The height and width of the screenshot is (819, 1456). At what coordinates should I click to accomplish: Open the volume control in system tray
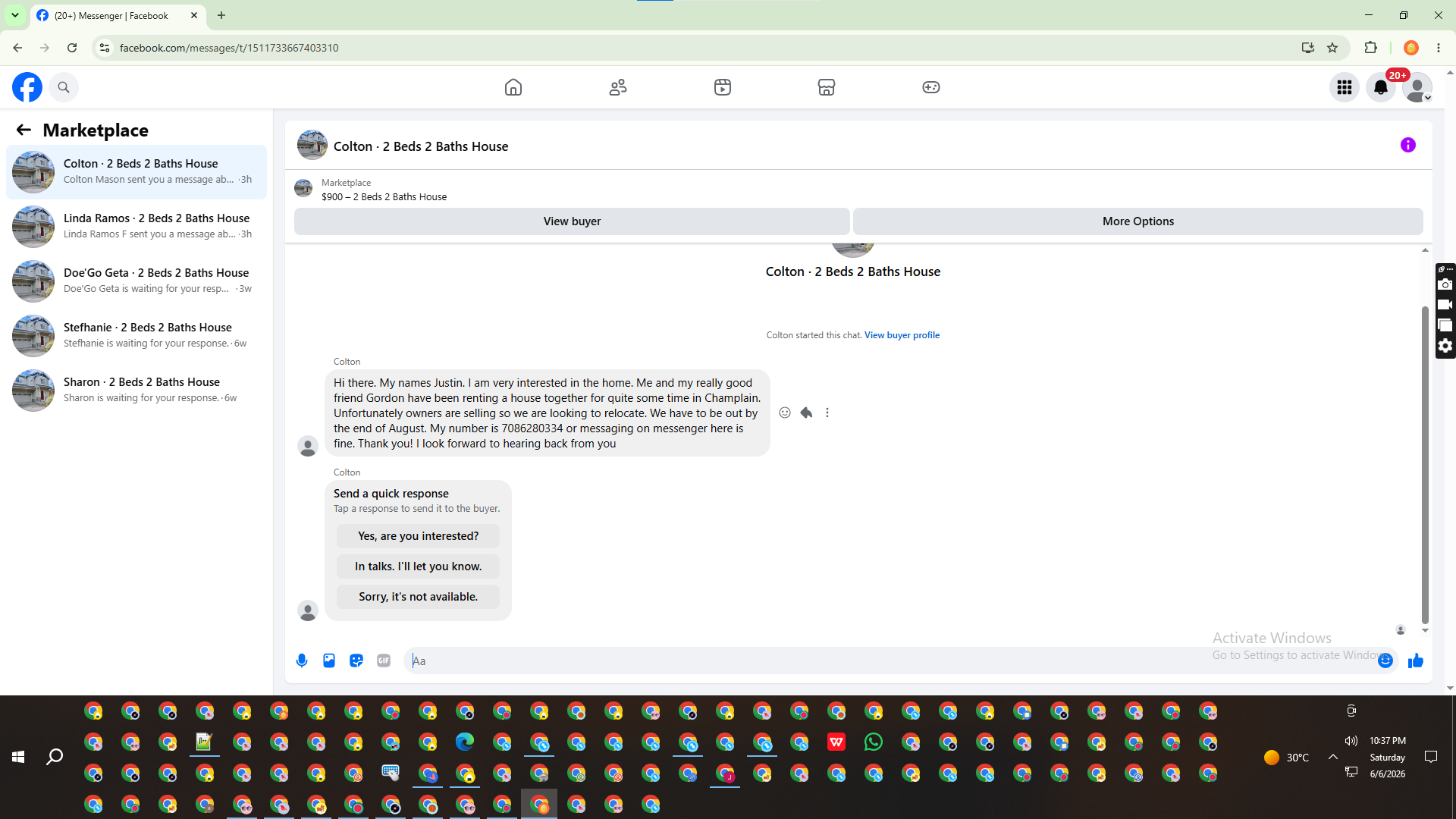(1351, 741)
